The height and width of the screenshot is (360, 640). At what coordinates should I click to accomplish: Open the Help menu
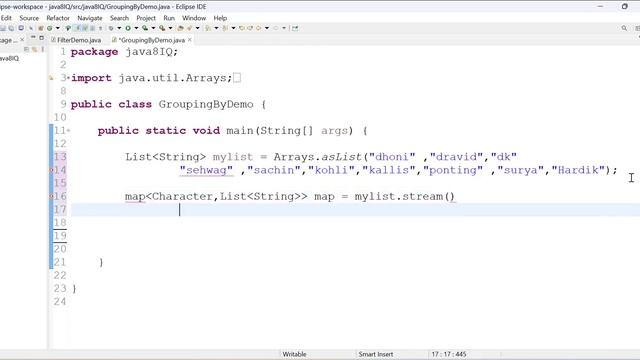(220, 18)
